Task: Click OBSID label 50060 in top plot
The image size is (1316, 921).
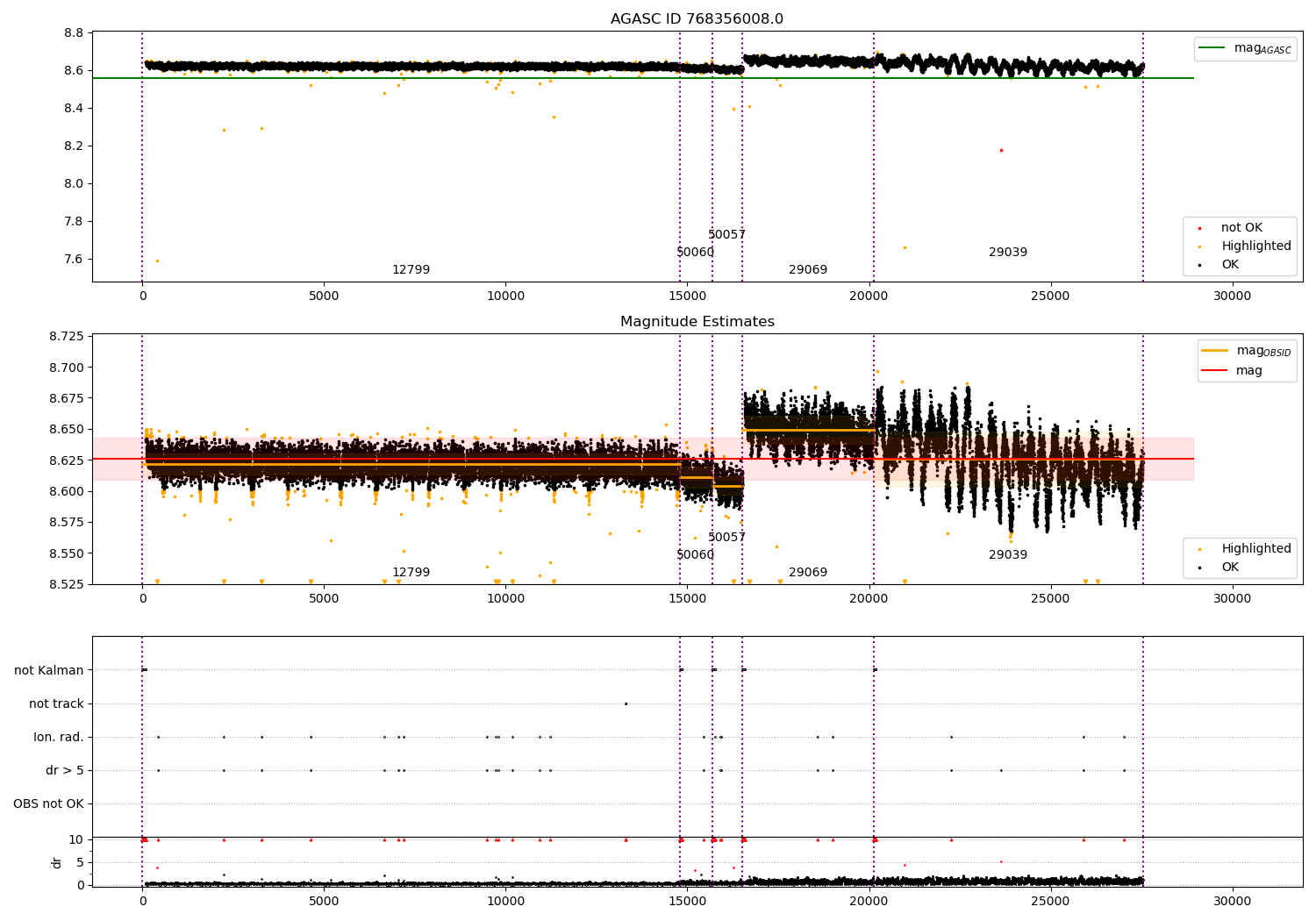Action: 695,253
